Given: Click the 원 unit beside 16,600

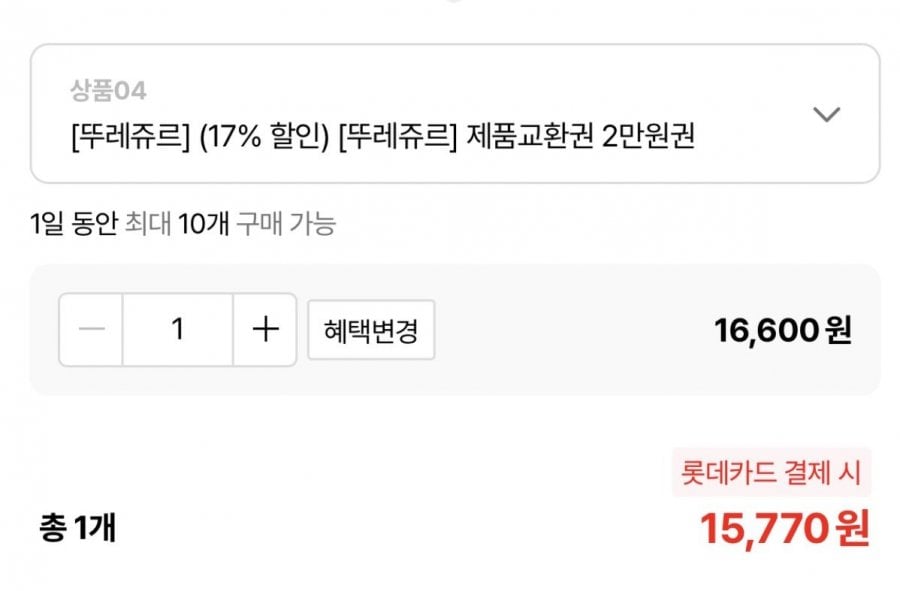Looking at the screenshot, I should 838,330.
